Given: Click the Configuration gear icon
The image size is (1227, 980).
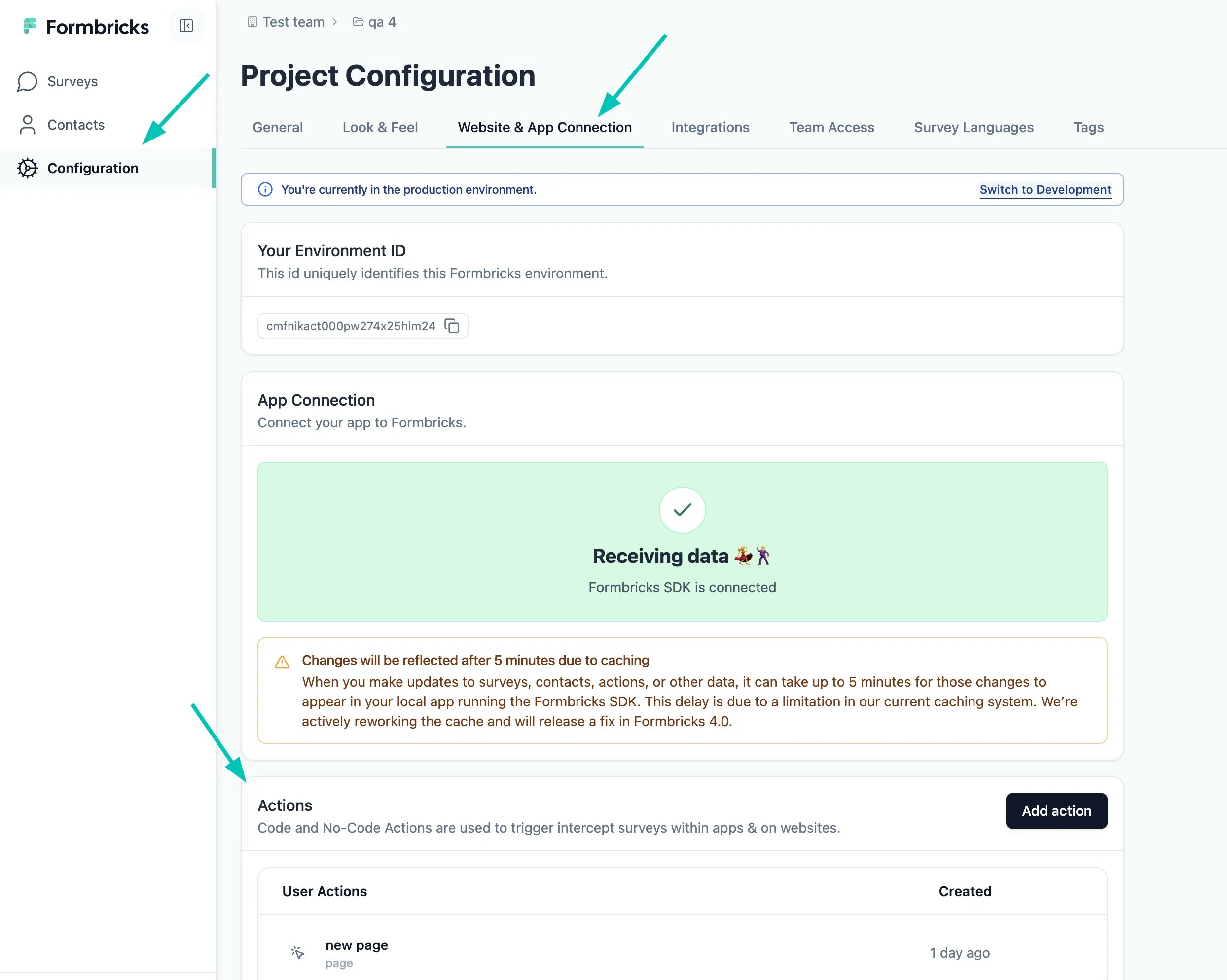Looking at the screenshot, I should 27,168.
